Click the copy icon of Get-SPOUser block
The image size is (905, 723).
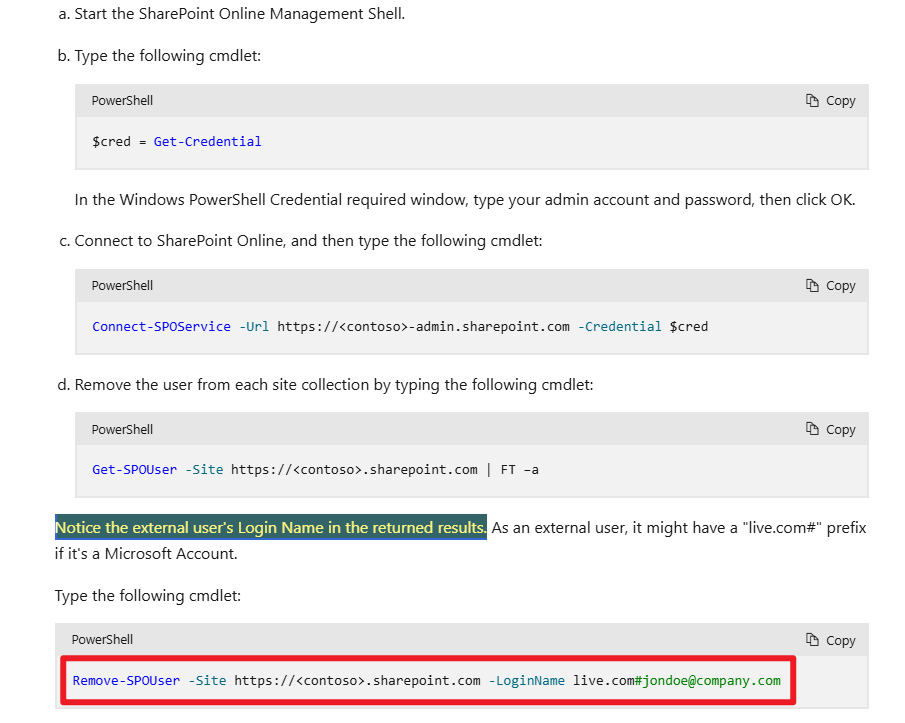tap(812, 429)
